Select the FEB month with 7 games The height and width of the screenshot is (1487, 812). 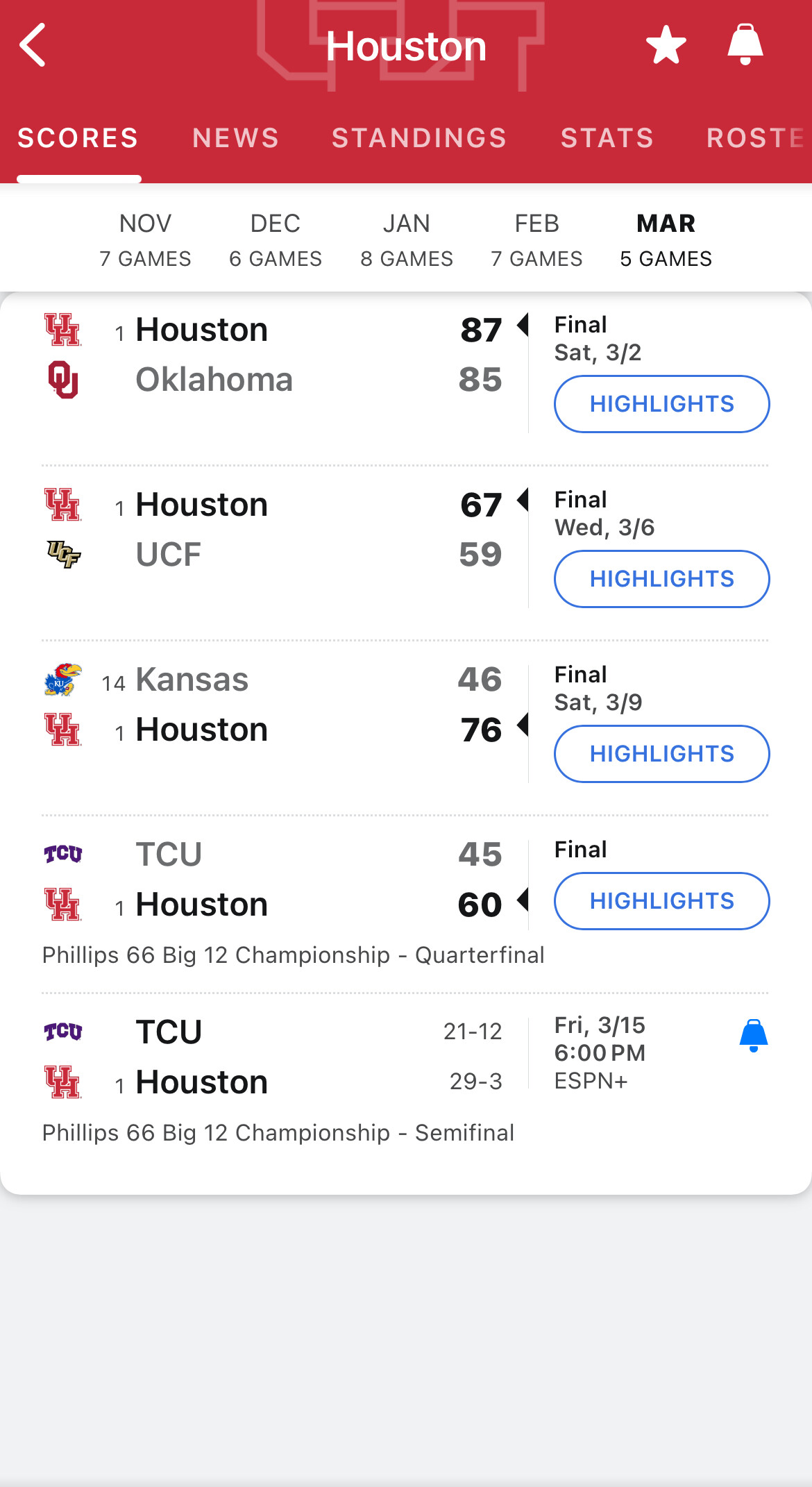(x=536, y=240)
